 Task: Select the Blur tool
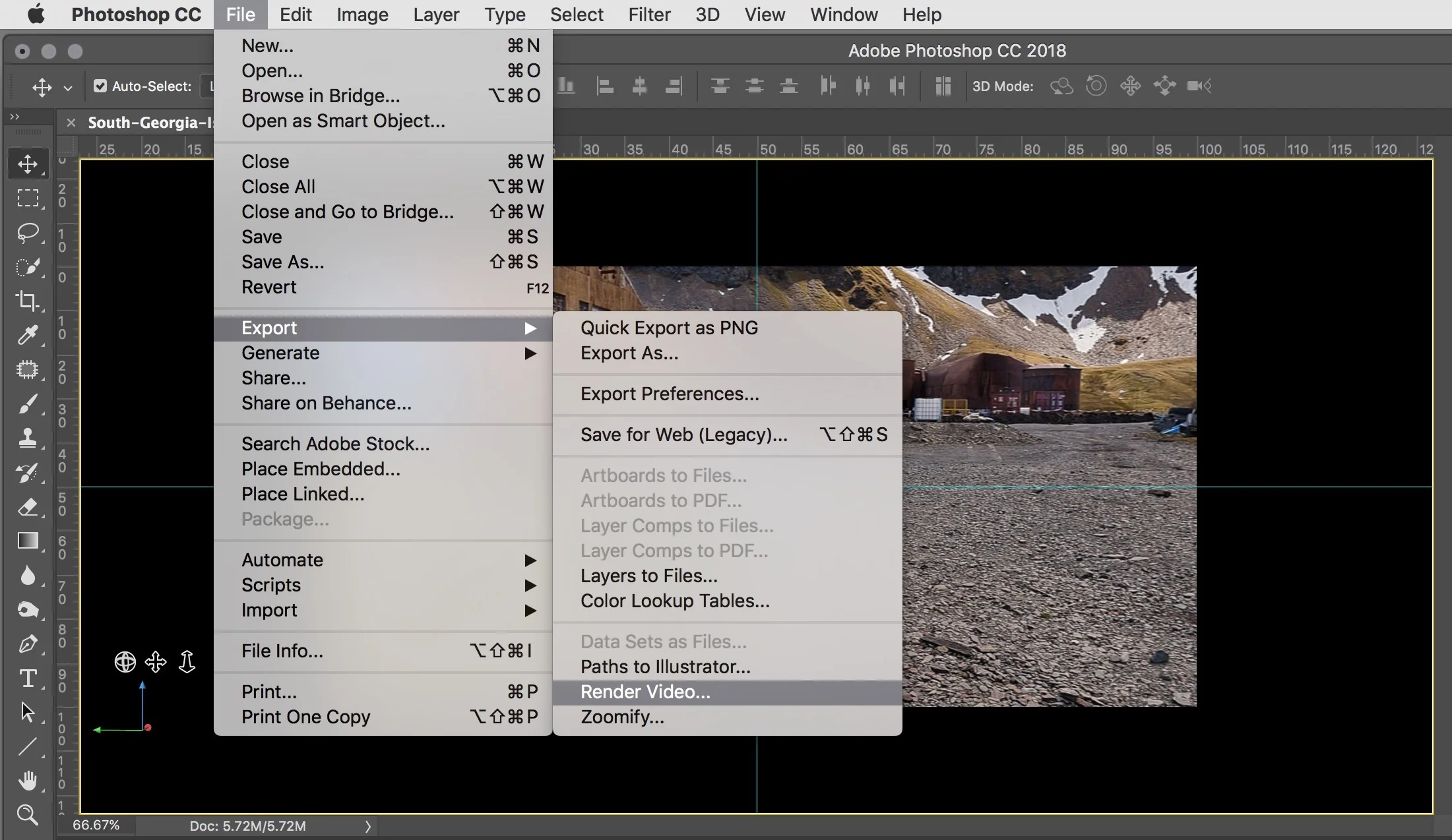[28, 576]
